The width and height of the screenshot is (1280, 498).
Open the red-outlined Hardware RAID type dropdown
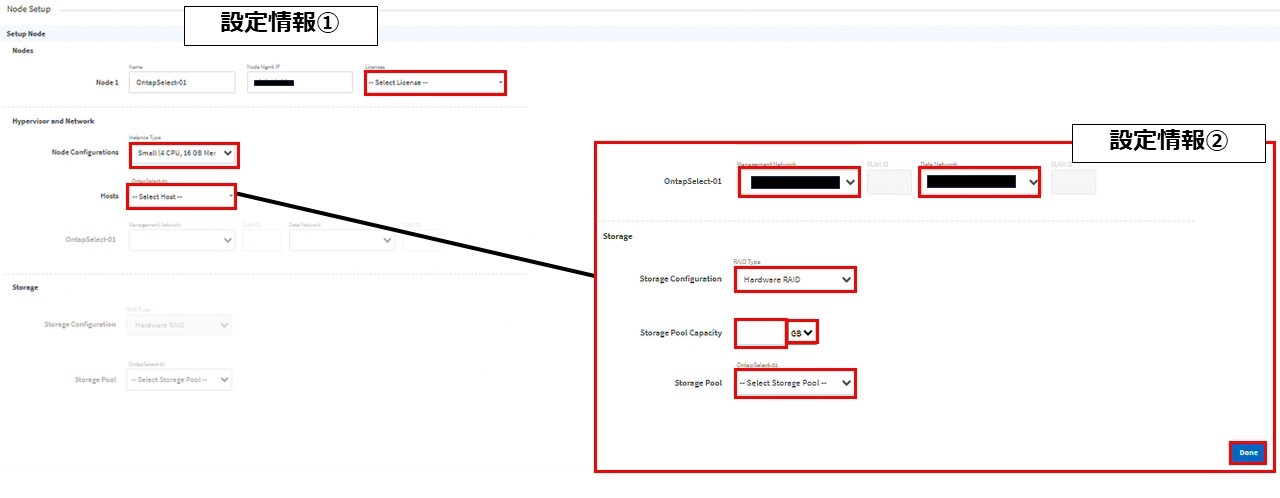tap(795, 280)
